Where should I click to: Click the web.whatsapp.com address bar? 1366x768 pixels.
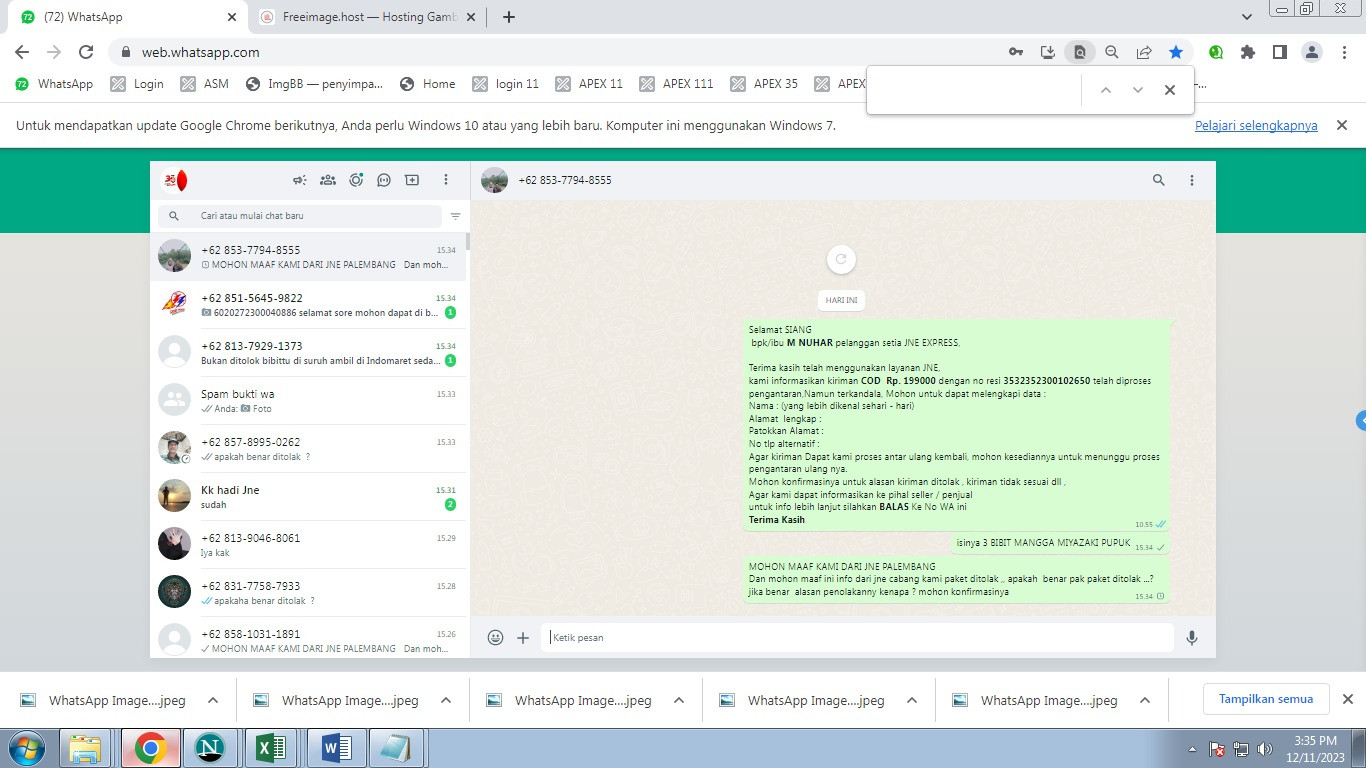point(560,52)
